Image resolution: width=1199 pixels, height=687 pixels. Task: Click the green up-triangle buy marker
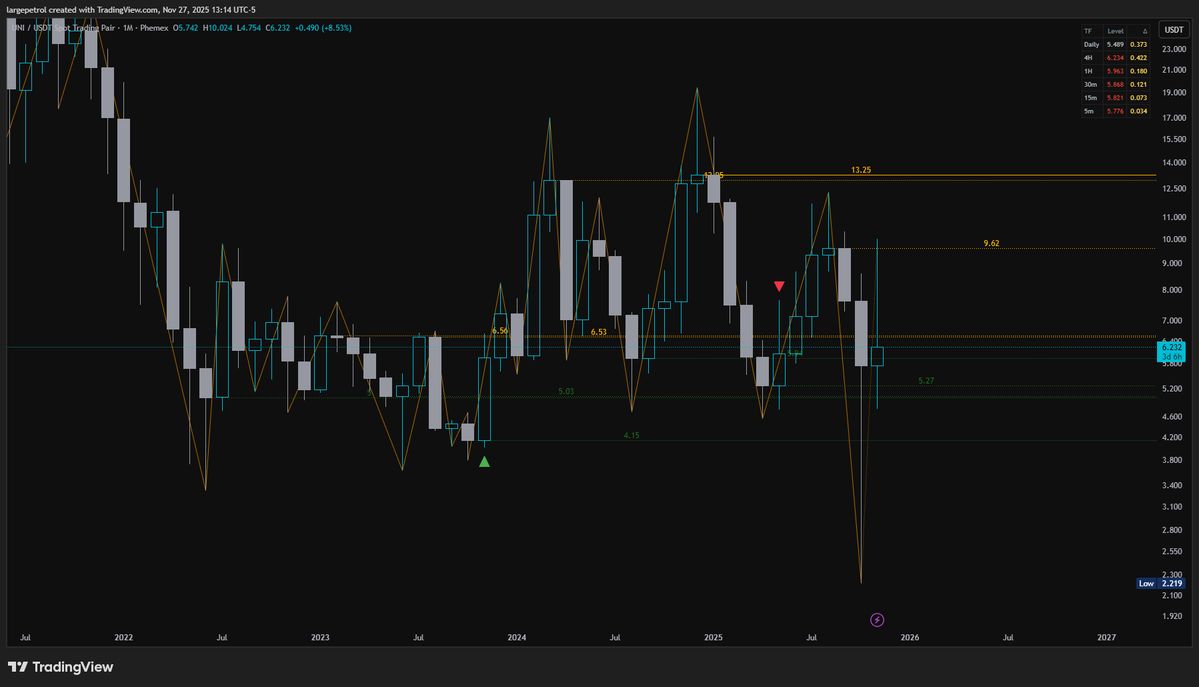(x=484, y=462)
